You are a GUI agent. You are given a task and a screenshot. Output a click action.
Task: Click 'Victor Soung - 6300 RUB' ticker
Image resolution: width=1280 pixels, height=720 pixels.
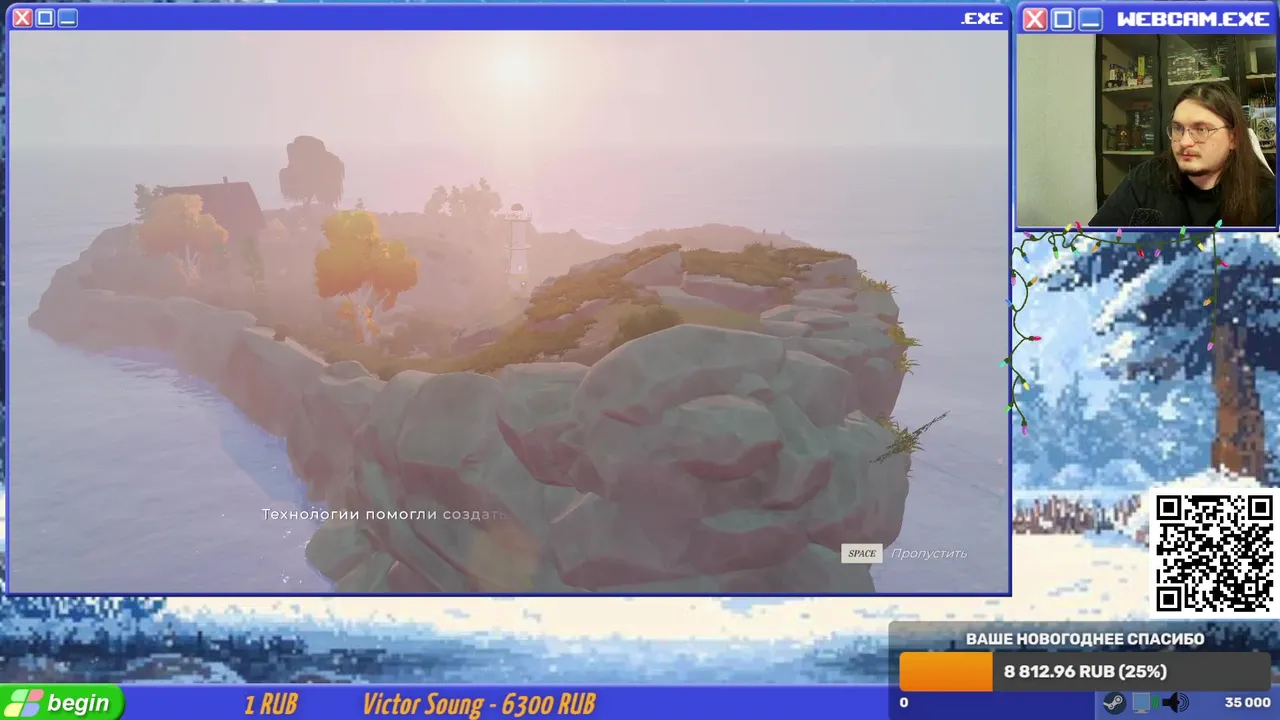479,704
